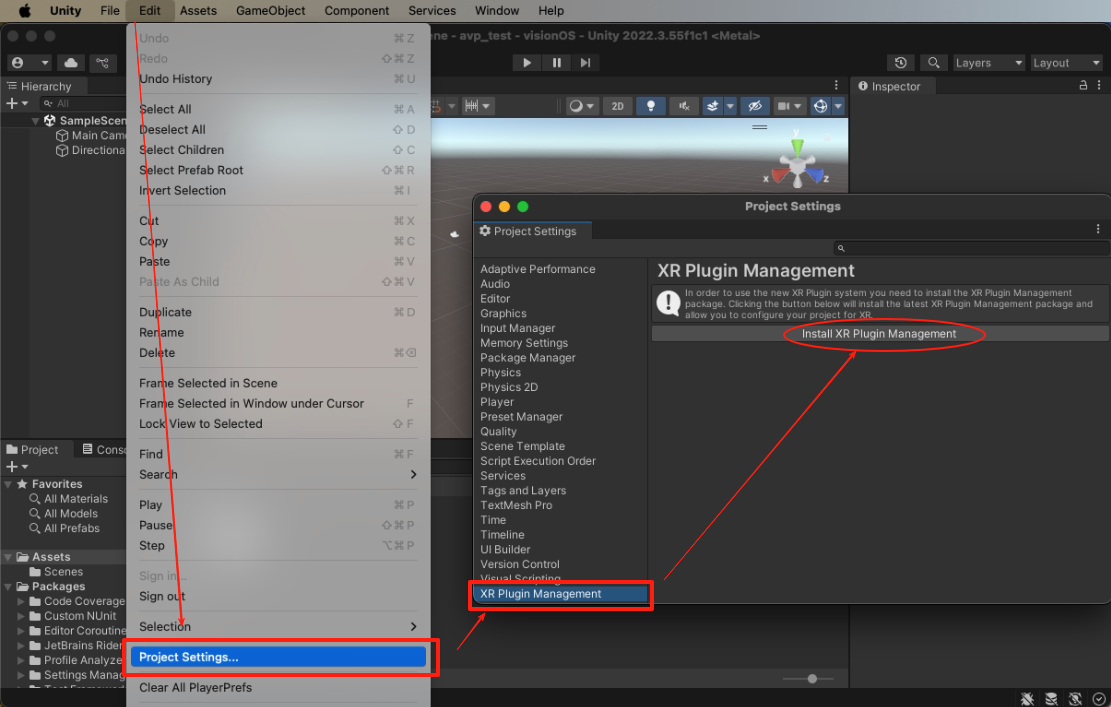Viewport: 1111px width, 707px height.
Task: Open the Gizmos dropdown arrow
Action: [x=838, y=106]
